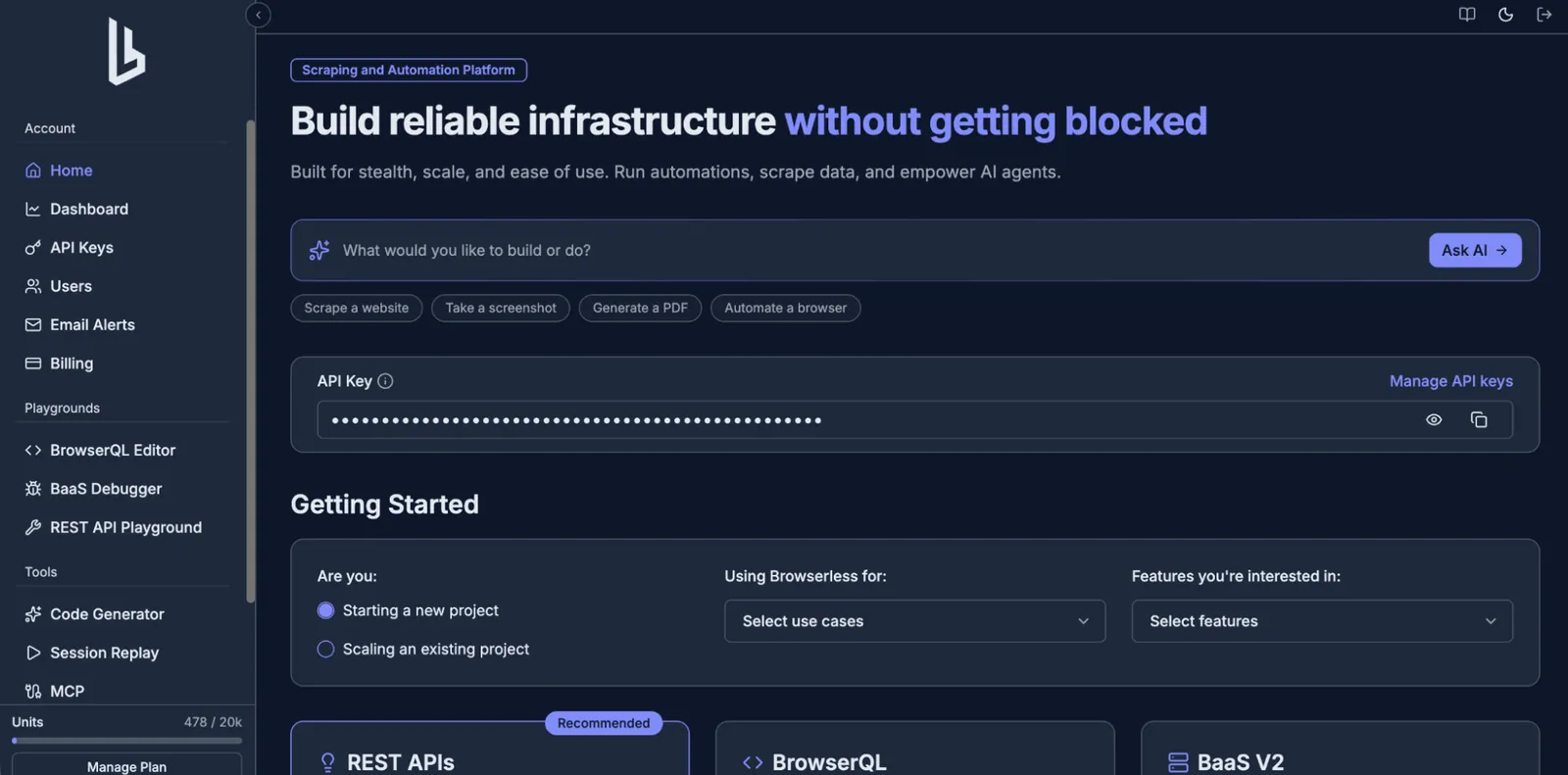
Task: Open the Manage API keys link
Action: [1451, 381]
